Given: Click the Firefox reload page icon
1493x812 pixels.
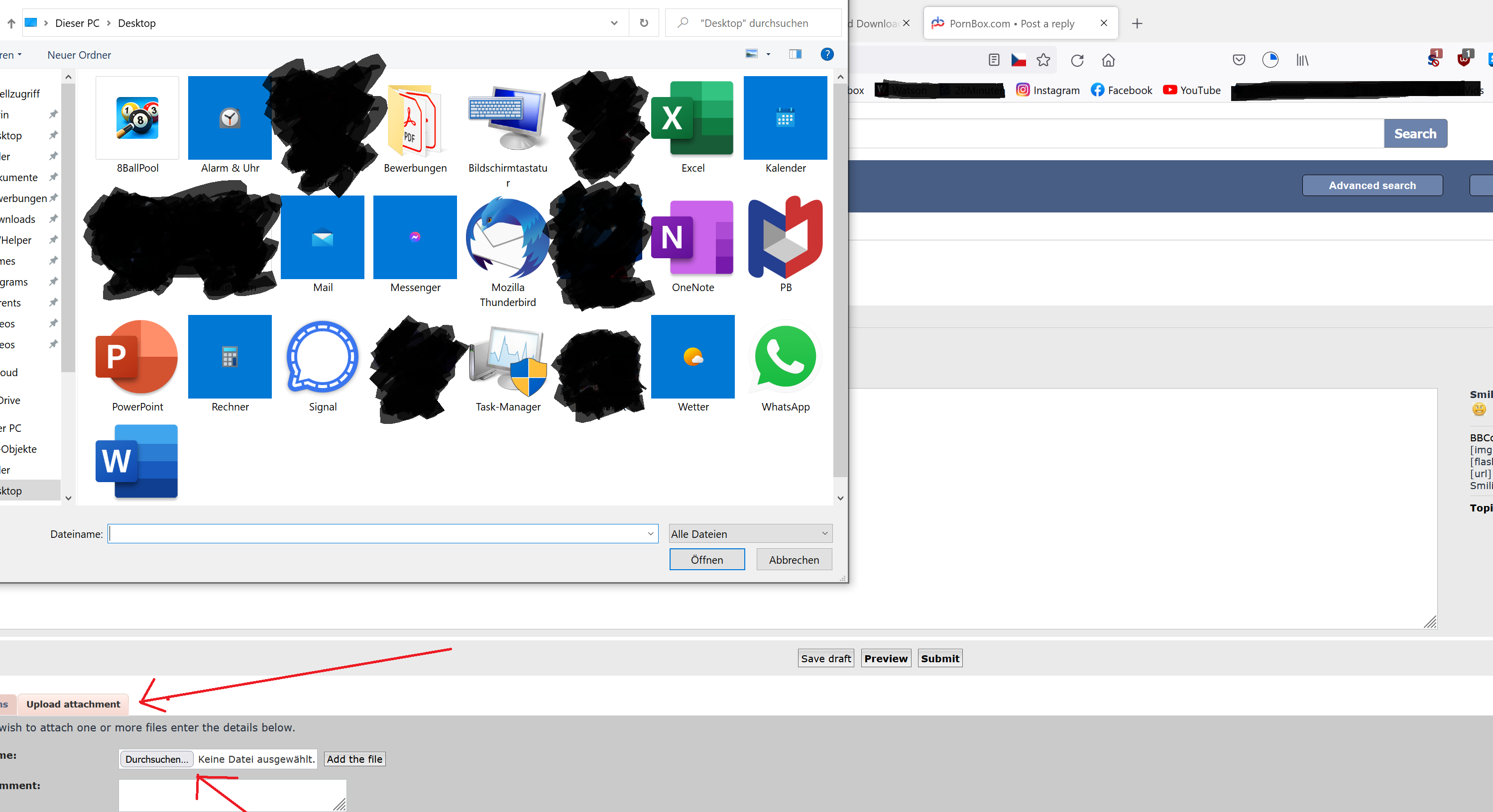Looking at the screenshot, I should click(1077, 60).
